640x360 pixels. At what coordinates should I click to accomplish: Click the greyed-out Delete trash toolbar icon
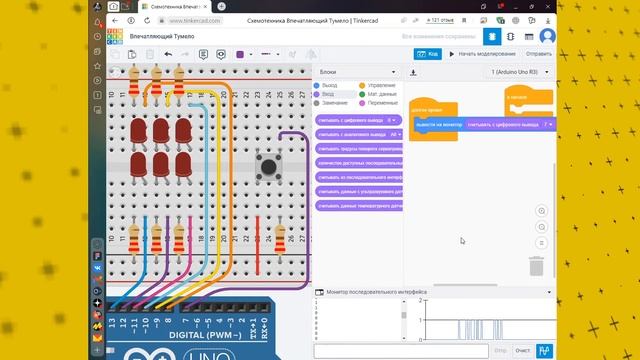tap(150, 54)
